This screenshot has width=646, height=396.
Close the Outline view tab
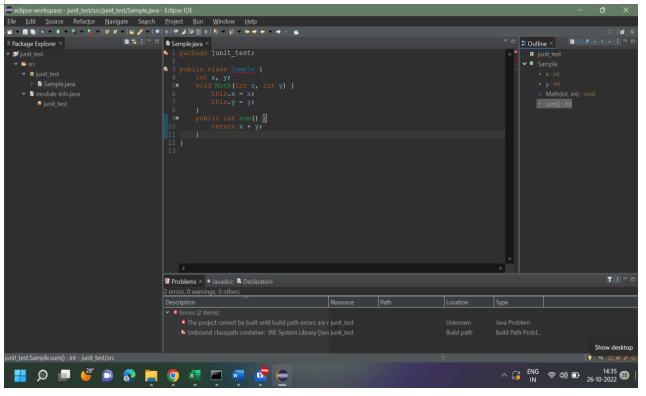(x=551, y=43)
